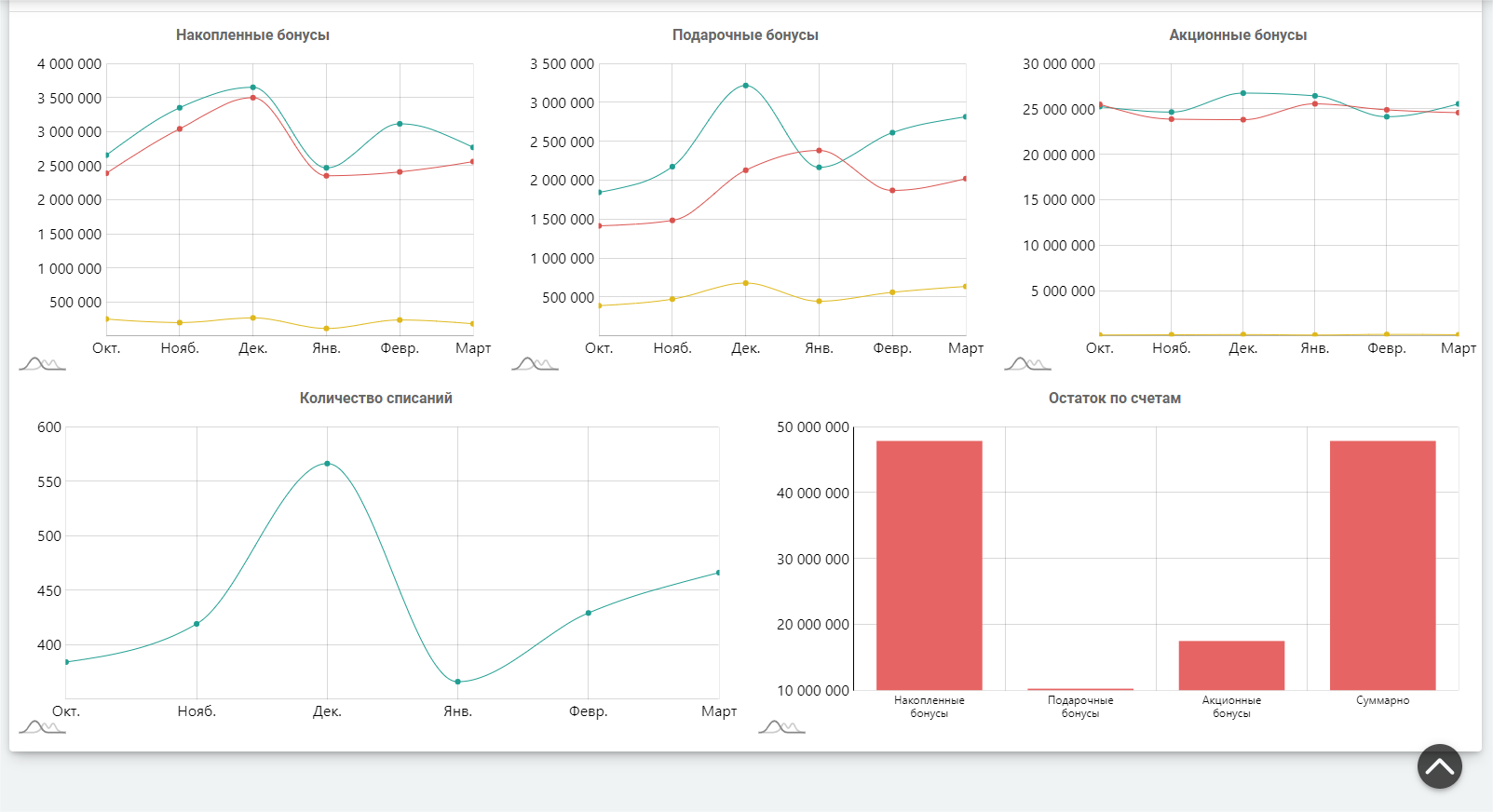Click the chart-type icon under Накопленные бонусы
This screenshot has height=812, width=1493.
point(42,363)
